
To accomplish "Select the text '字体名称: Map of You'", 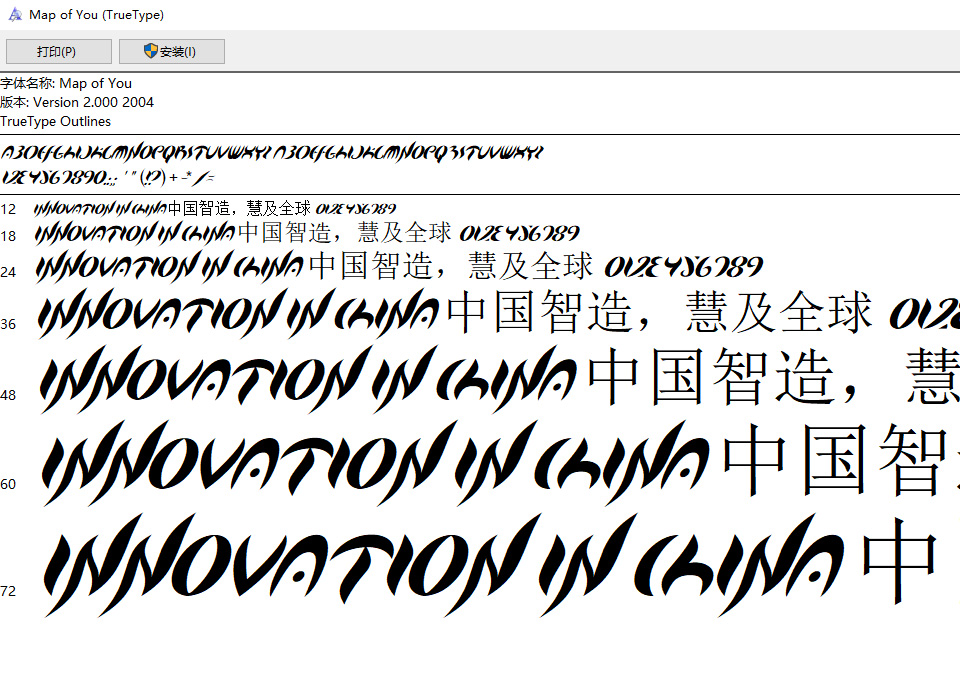I will [66, 83].
